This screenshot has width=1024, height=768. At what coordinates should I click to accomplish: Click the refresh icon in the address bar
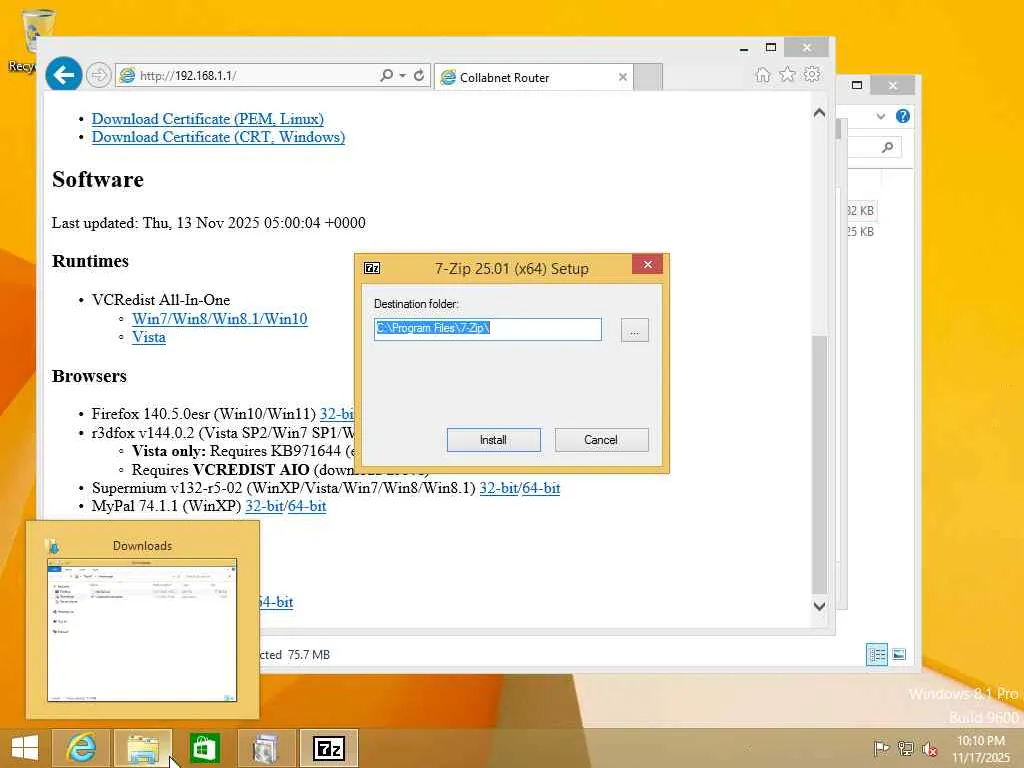coord(419,75)
